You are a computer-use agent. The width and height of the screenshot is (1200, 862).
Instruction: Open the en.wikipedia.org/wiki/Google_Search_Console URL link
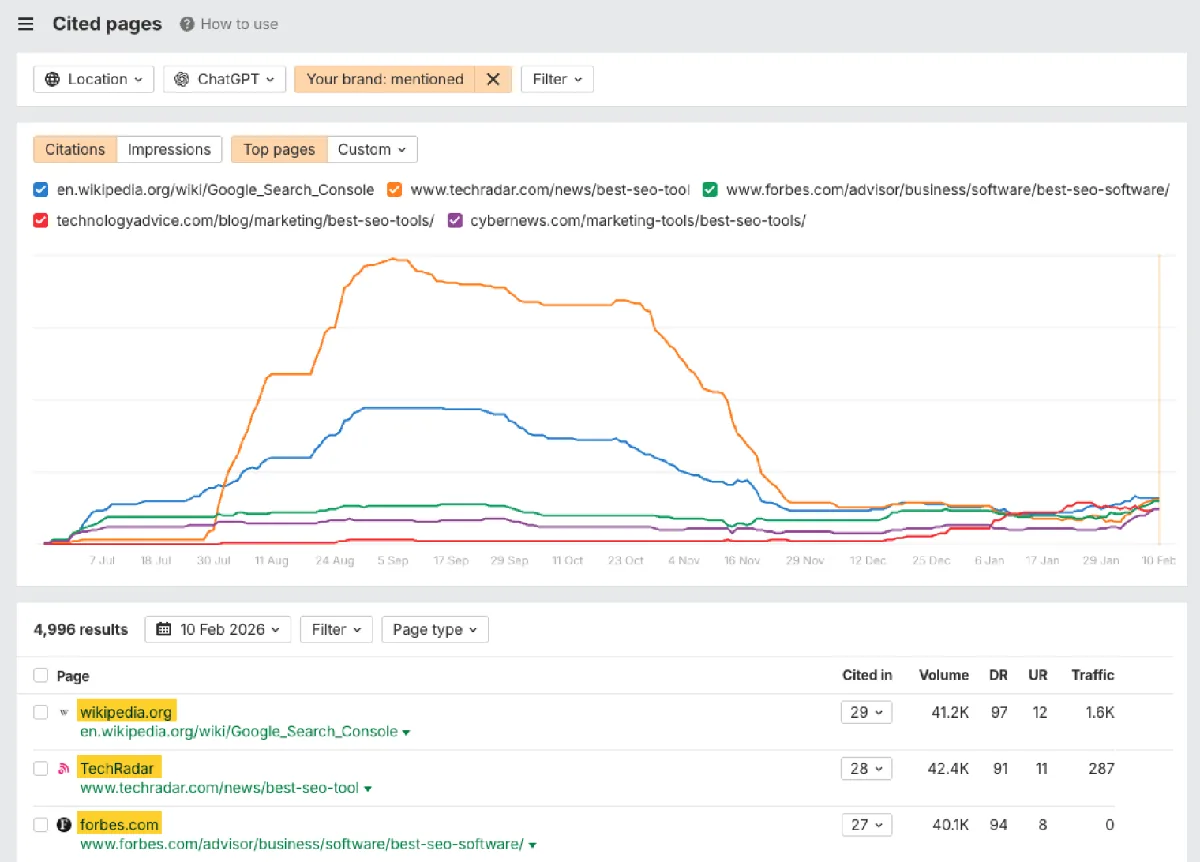[x=239, y=732]
